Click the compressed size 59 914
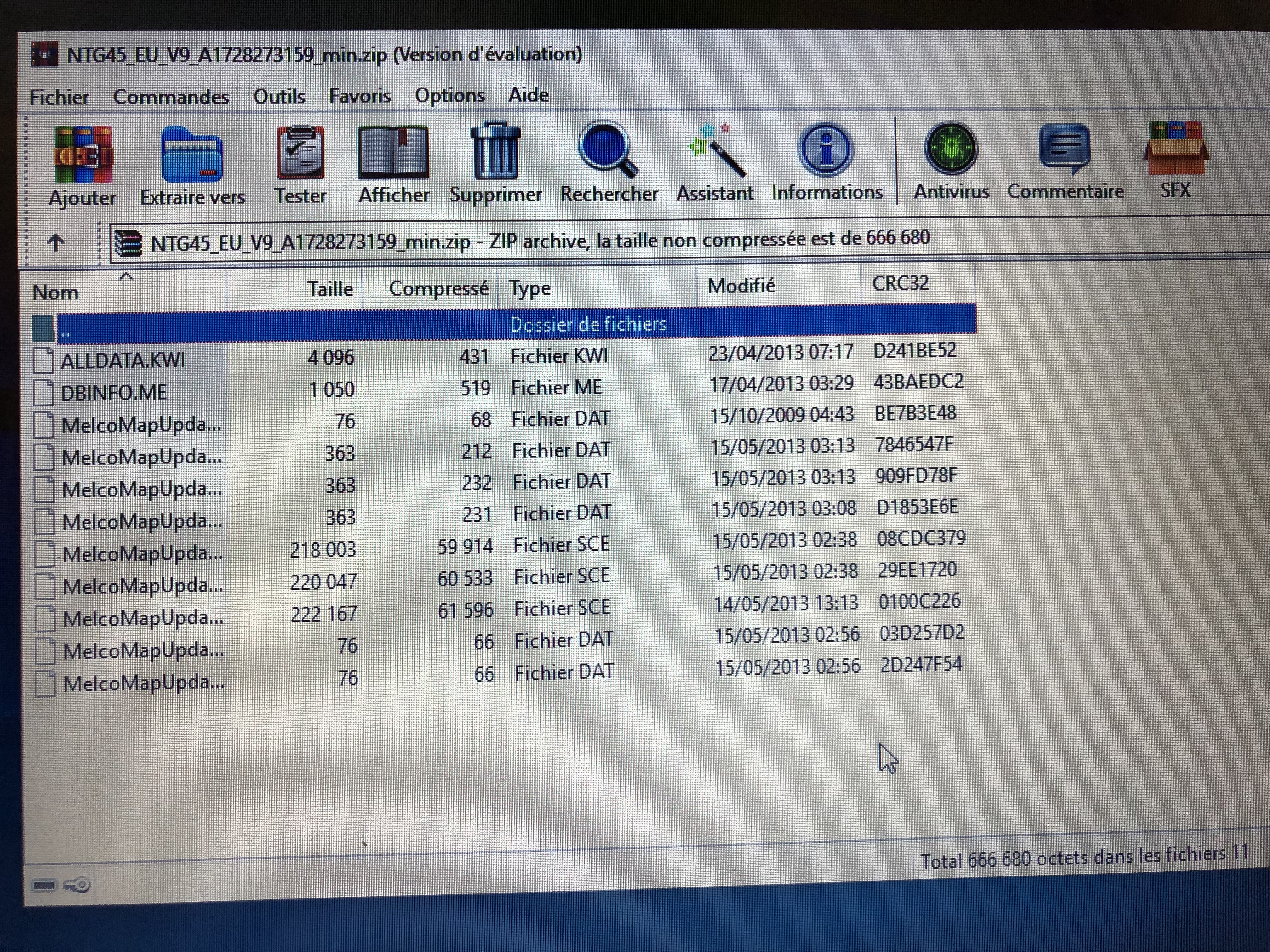 click(465, 546)
